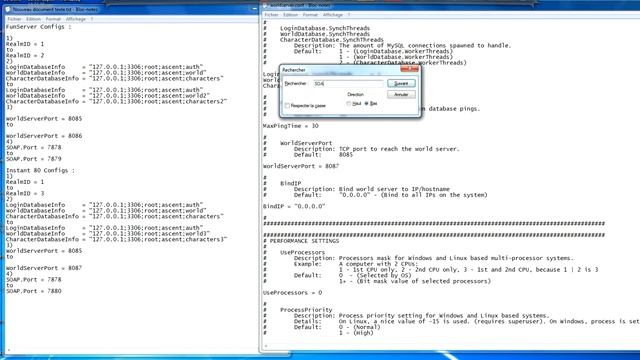Open Format menu in the right Notepad window
The width and height of the screenshot is (640, 360).
point(310,15)
